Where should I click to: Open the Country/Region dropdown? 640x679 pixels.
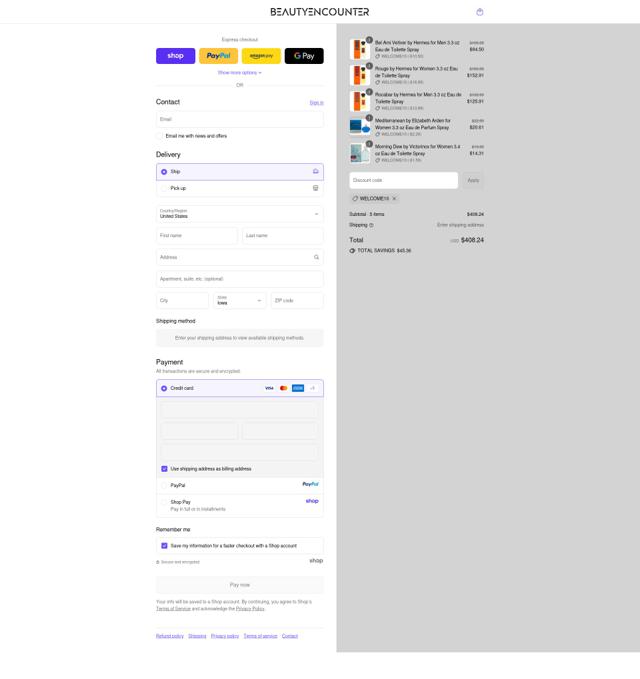(239, 214)
